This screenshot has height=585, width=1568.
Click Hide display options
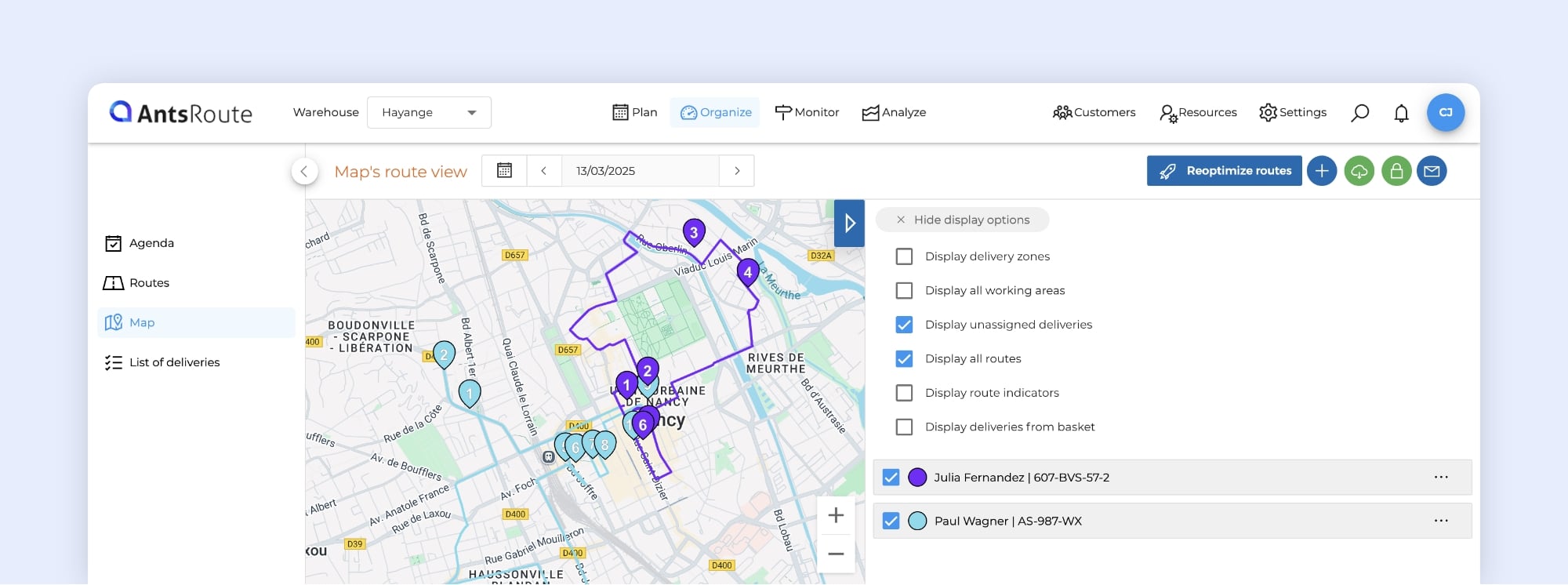(x=962, y=220)
